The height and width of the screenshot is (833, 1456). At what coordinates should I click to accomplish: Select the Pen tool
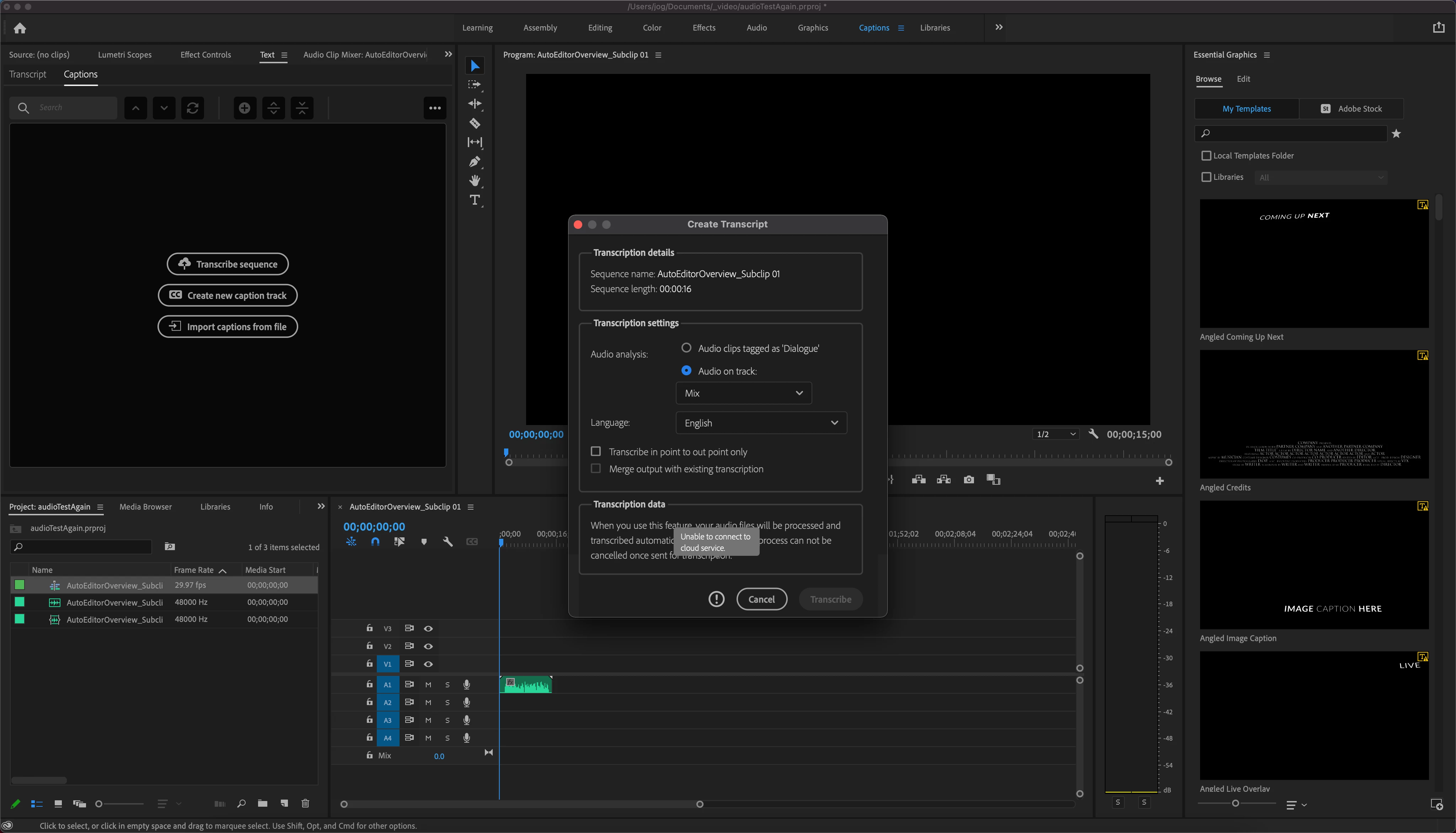coord(474,162)
